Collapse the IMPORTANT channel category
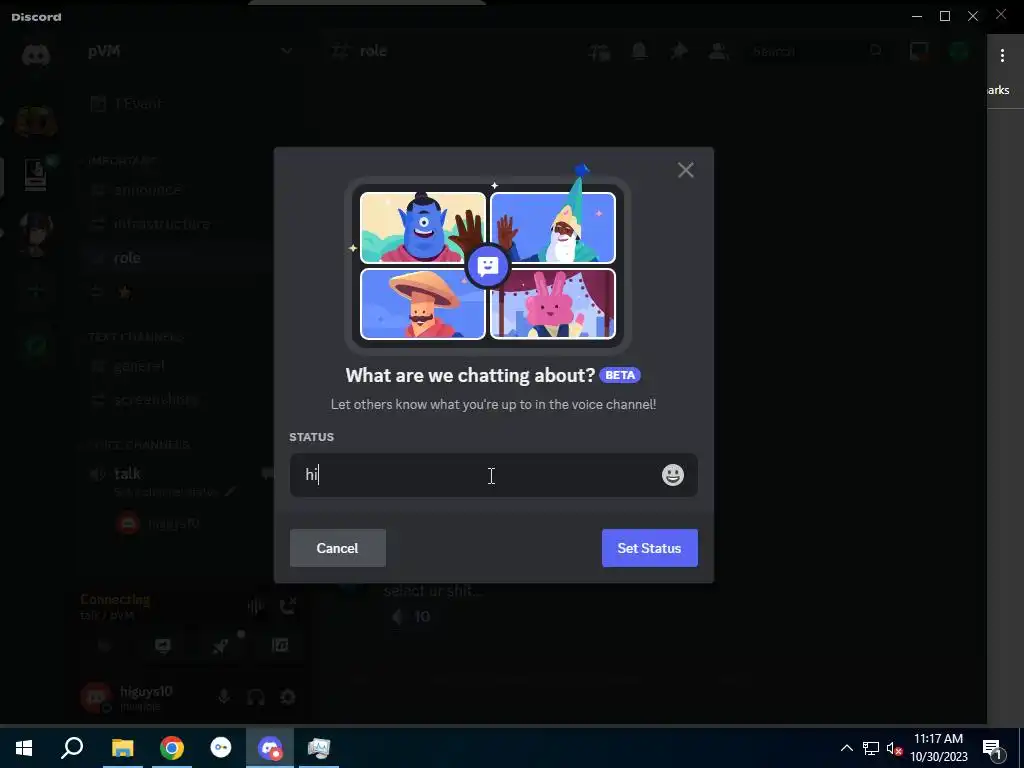The width and height of the screenshot is (1024, 768). click(122, 161)
